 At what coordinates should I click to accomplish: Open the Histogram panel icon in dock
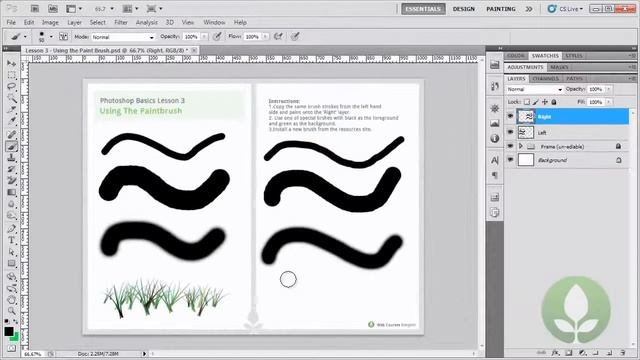click(x=495, y=123)
